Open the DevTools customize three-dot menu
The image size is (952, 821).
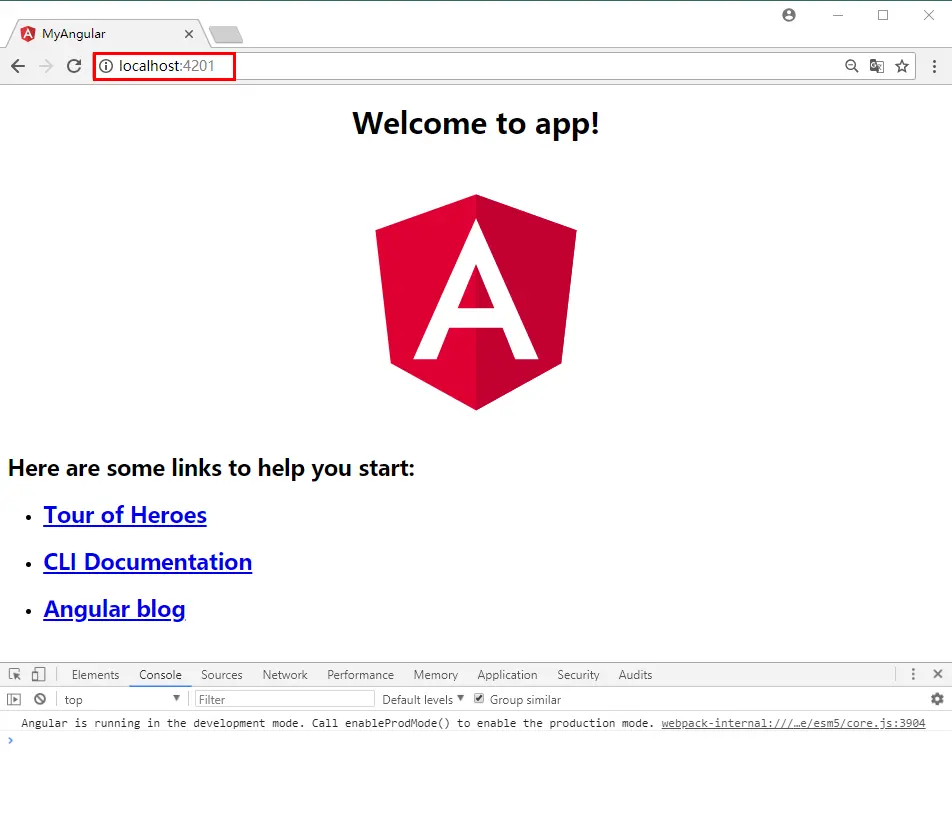point(913,674)
